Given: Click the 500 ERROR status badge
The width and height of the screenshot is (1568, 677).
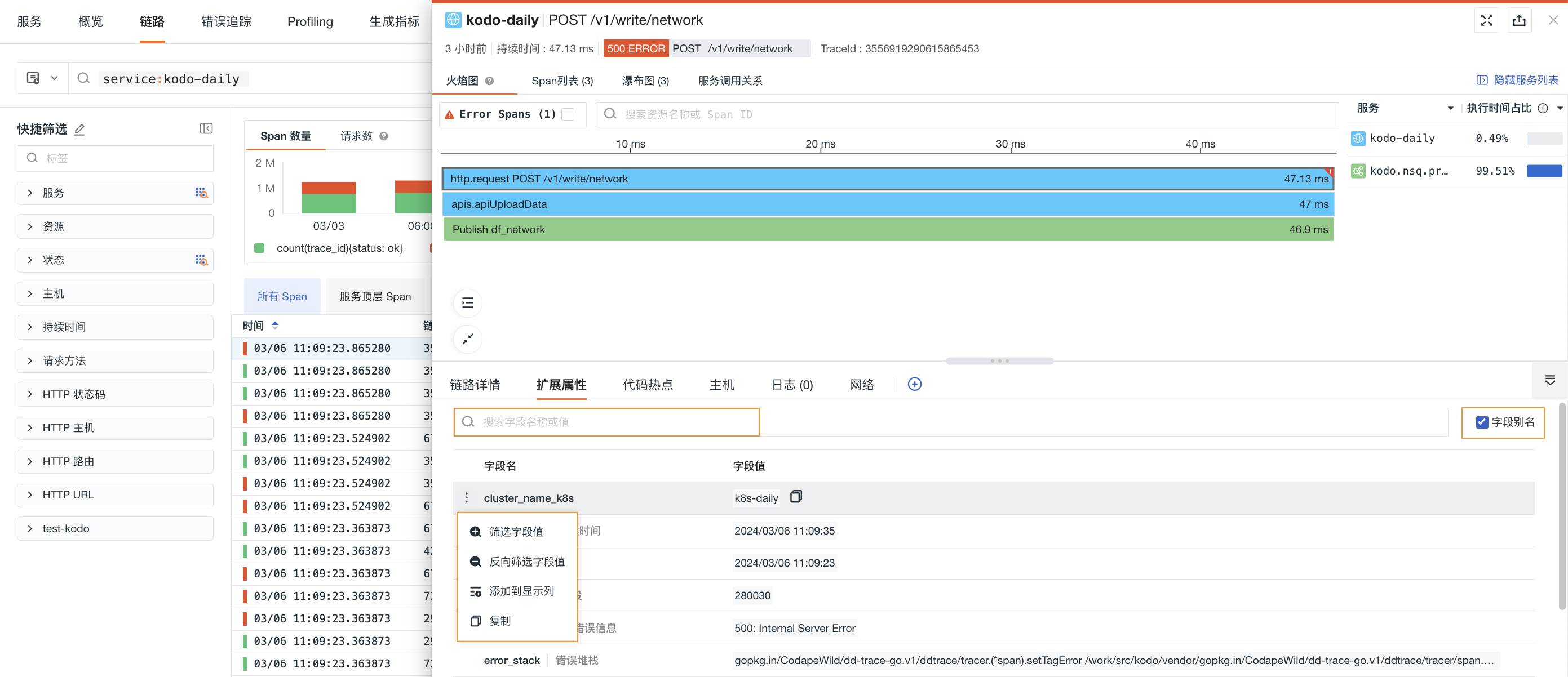Looking at the screenshot, I should click(635, 48).
